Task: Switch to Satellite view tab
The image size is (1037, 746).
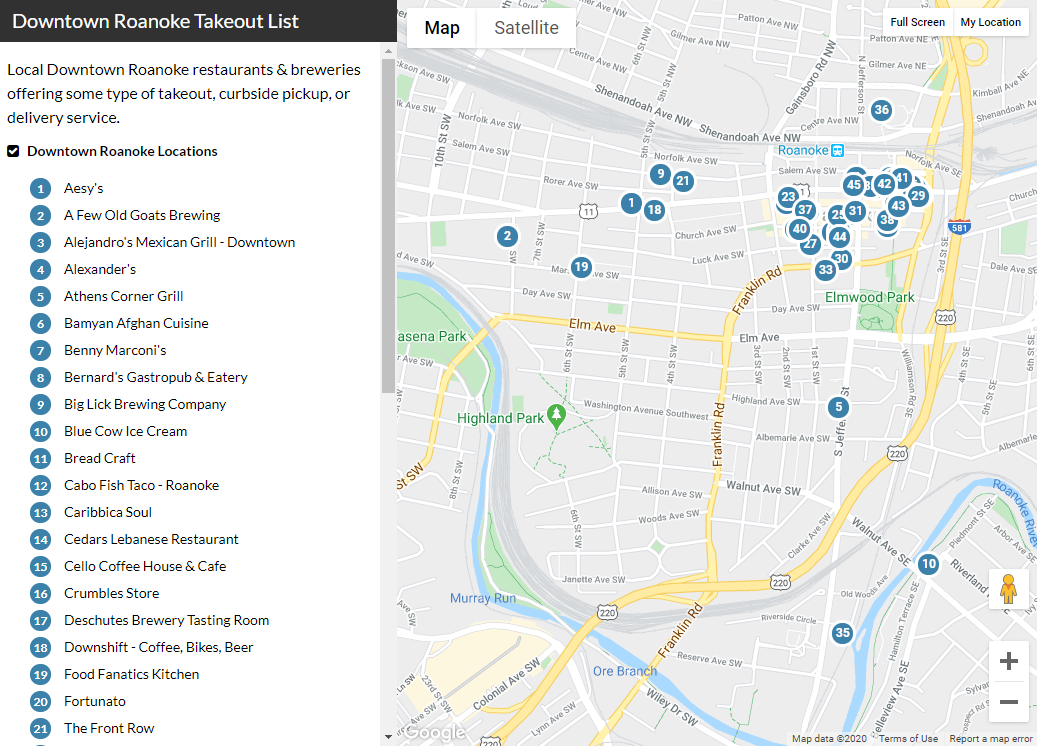Action: coord(526,28)
